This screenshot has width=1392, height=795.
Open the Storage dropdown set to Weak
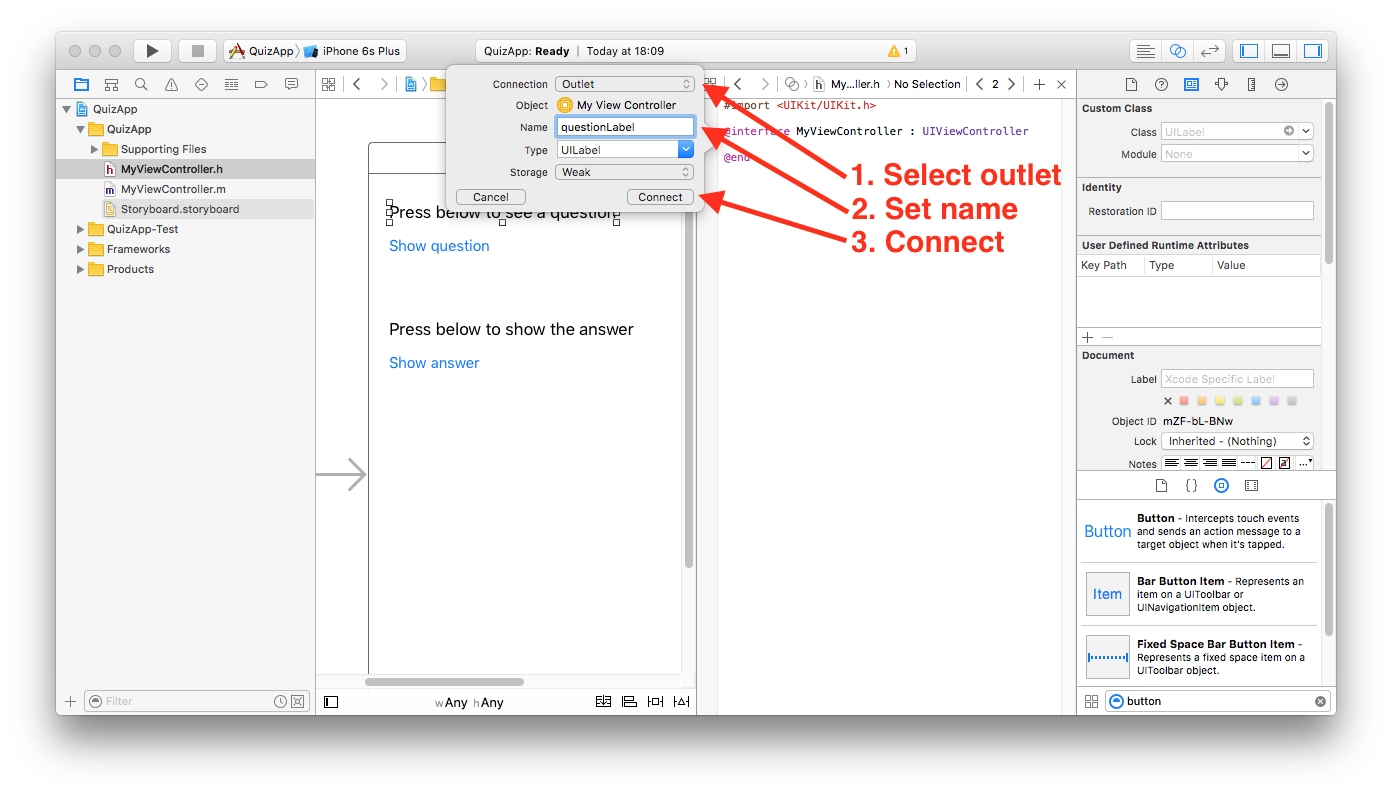[x=625, y=172]
